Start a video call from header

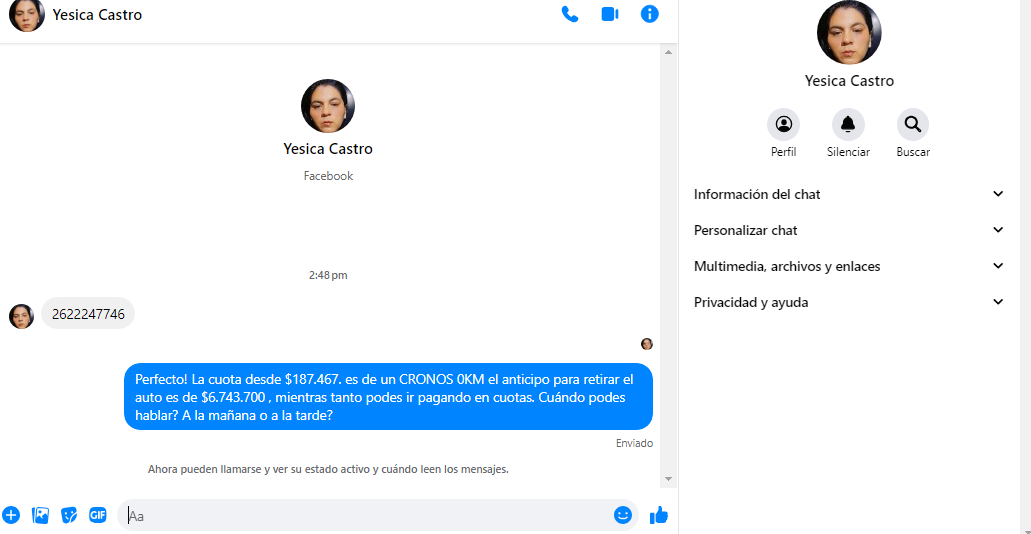click(x=610, y=14)
